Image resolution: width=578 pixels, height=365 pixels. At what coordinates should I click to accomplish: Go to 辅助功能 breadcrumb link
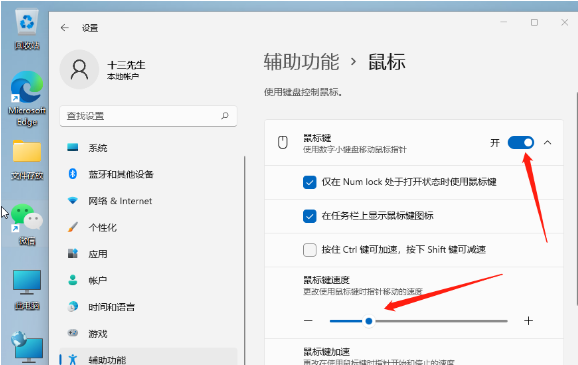click(x=301, y=62)
